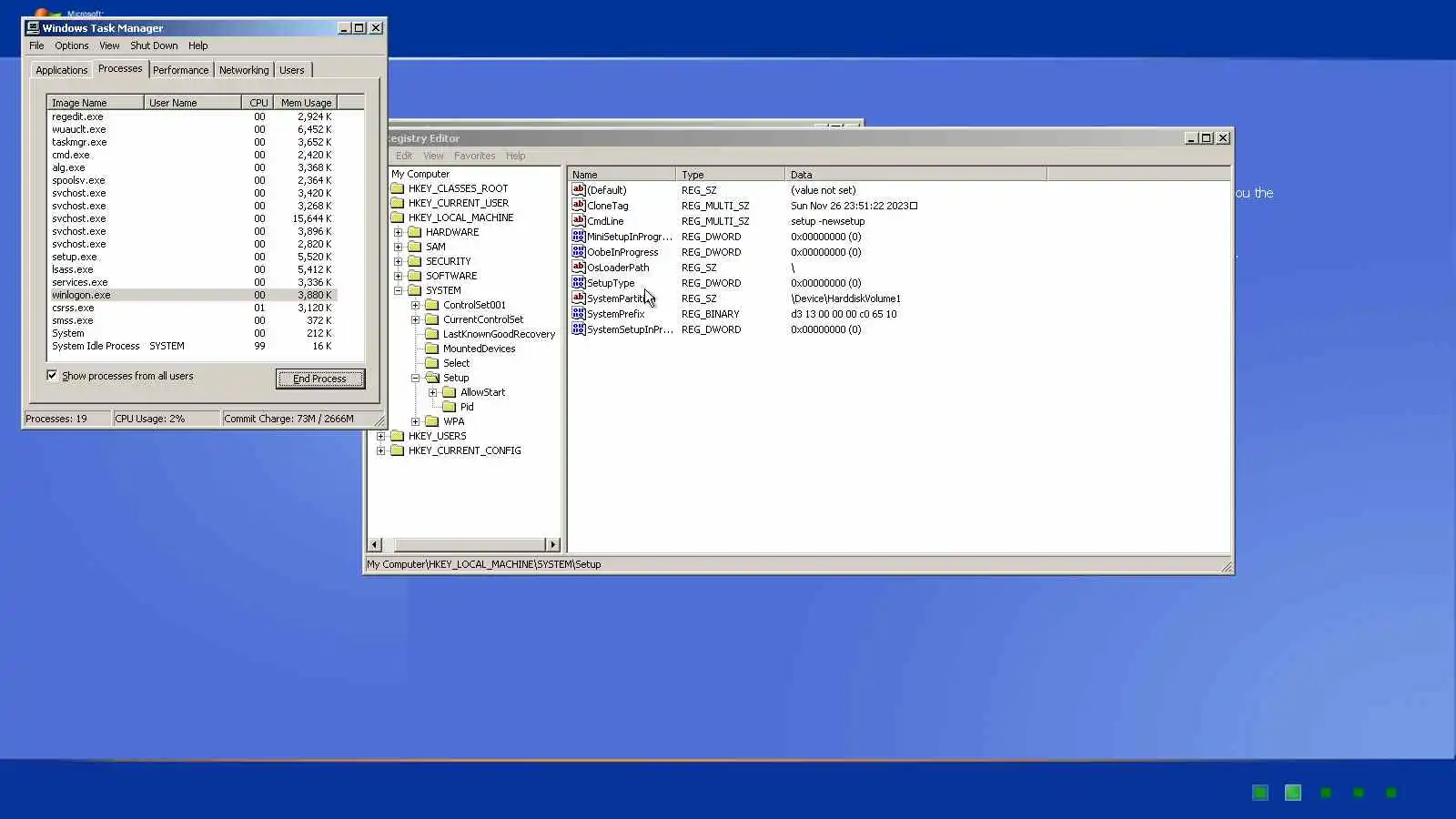Image resolution: width=1456 pixels, height=819 pixels.
Task: Select the regedit.exe process row
Action: tap(192, 116)
